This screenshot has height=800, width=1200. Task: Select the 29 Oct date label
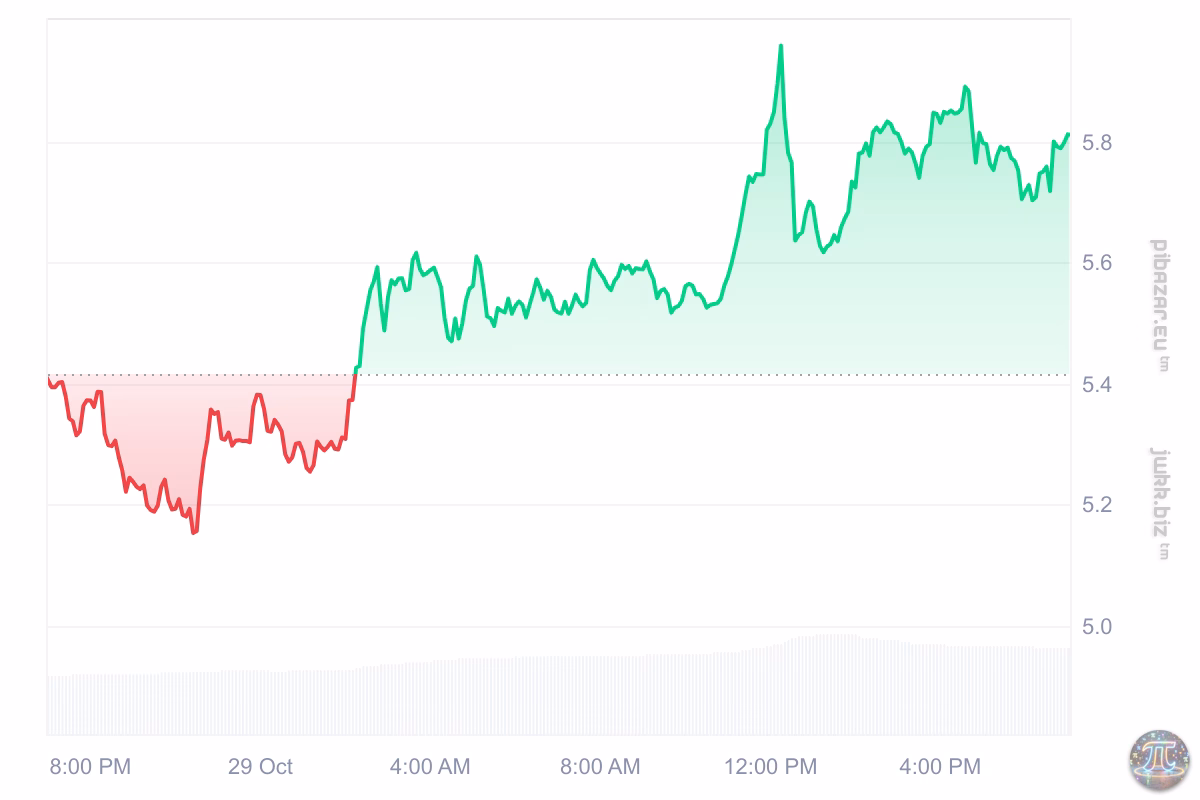click(x=260, y=767)
